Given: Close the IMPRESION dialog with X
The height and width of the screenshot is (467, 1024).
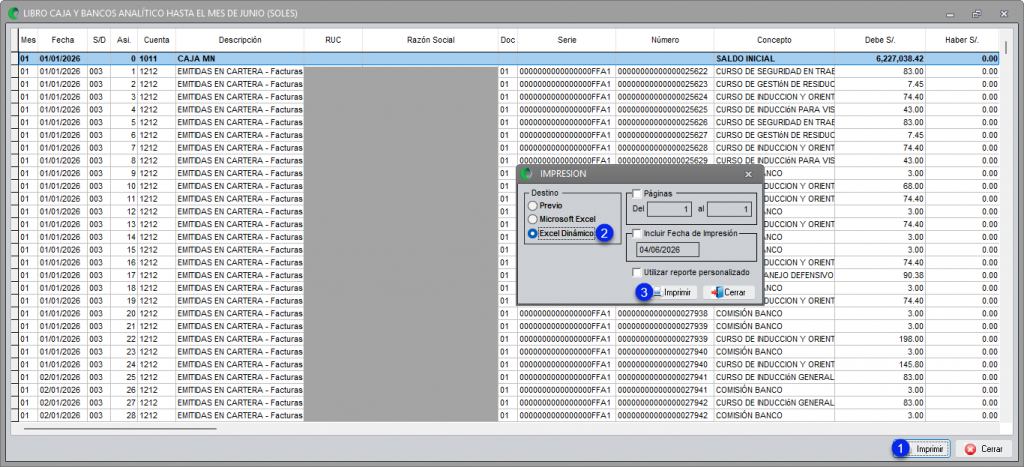Looking at the screenshot, I should 748,174.
